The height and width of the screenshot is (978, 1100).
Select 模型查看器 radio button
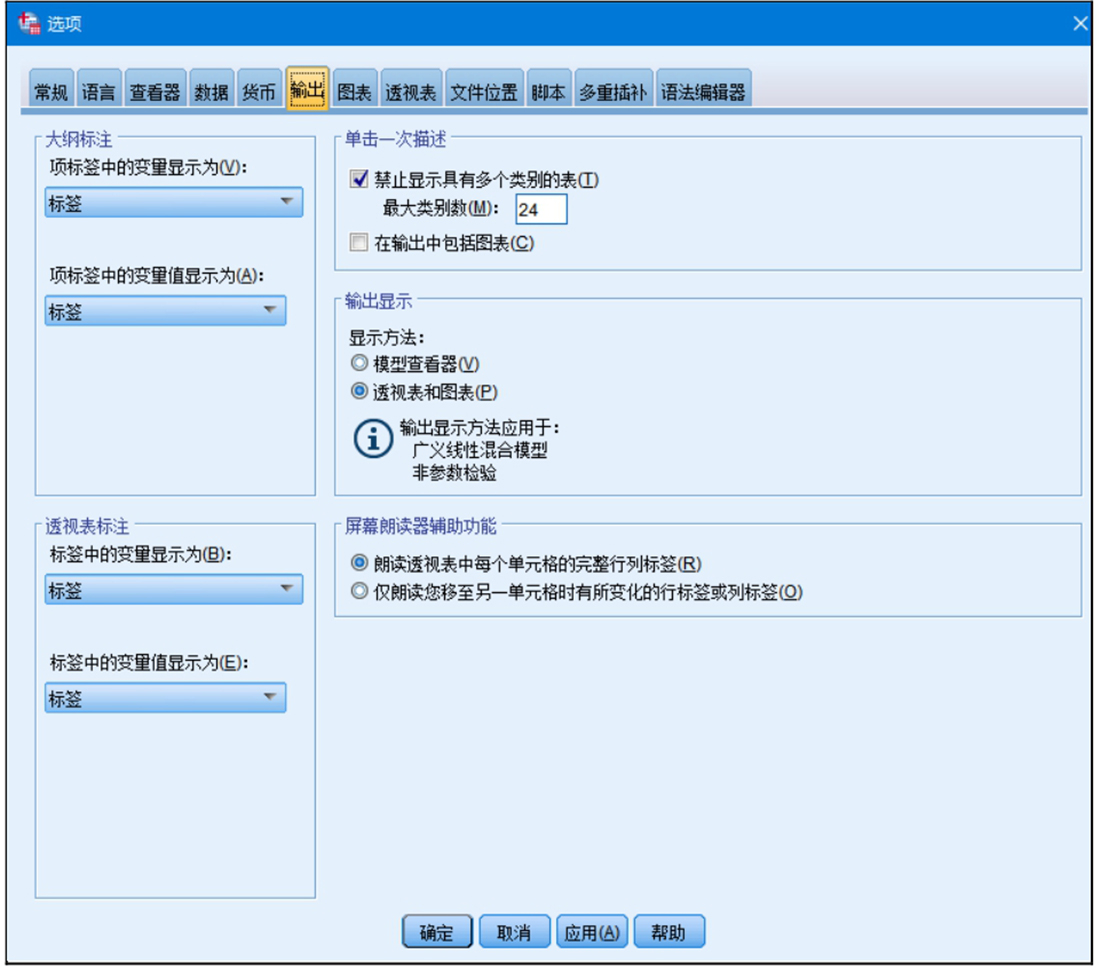tap(359, 365)
